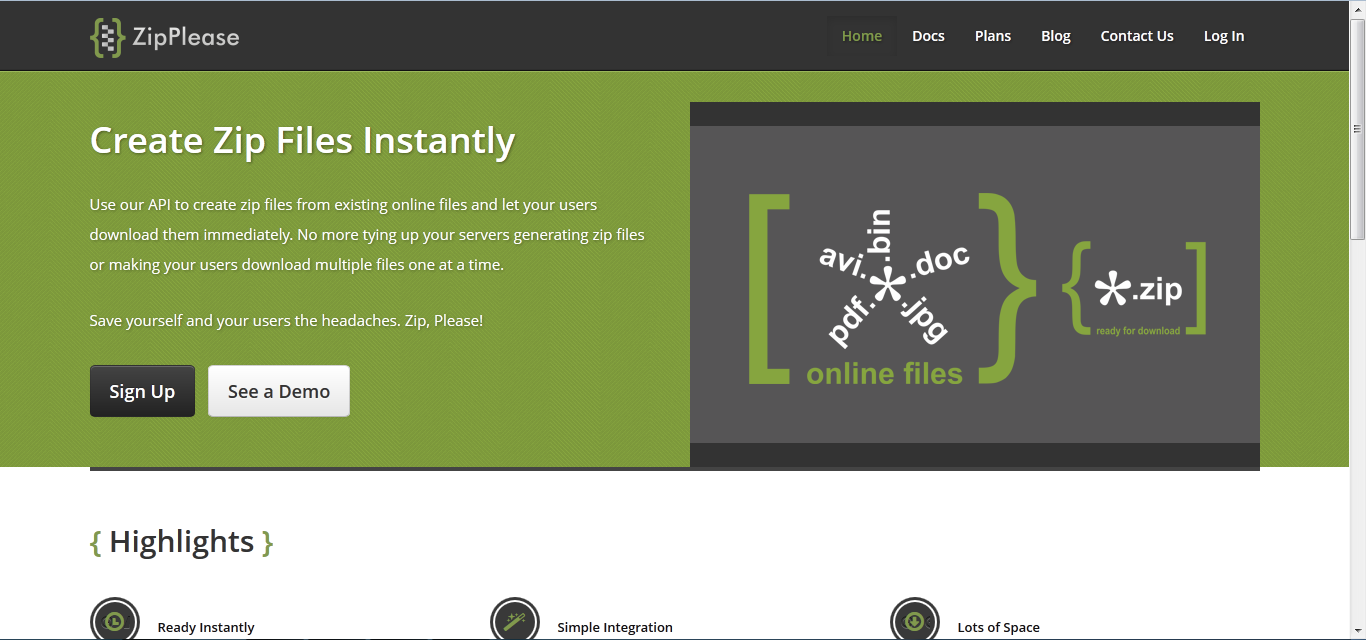Click the Sign Up button

tap(142, 391)
